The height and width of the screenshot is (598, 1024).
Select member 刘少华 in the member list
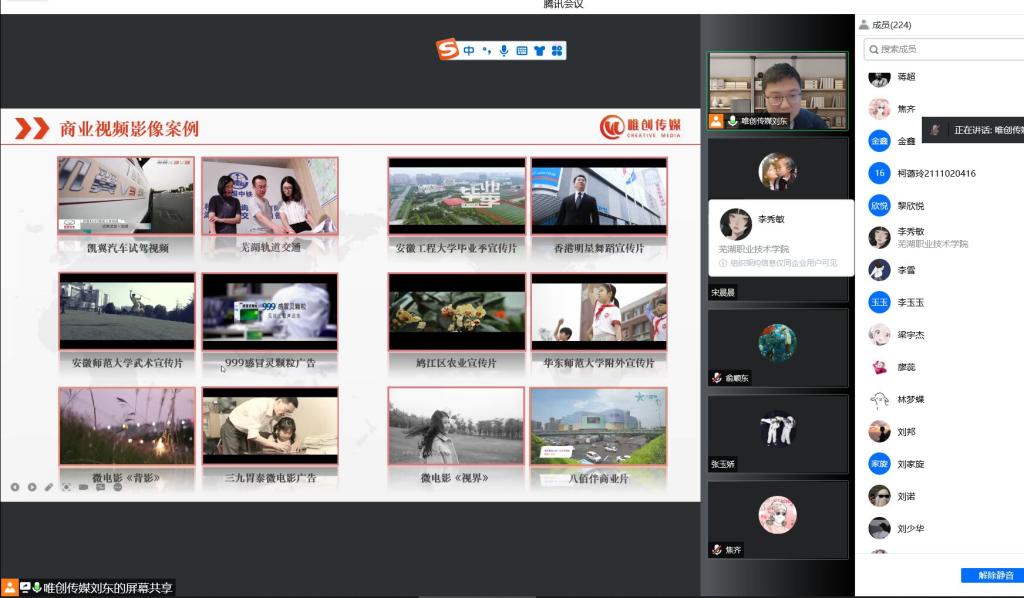910,528
